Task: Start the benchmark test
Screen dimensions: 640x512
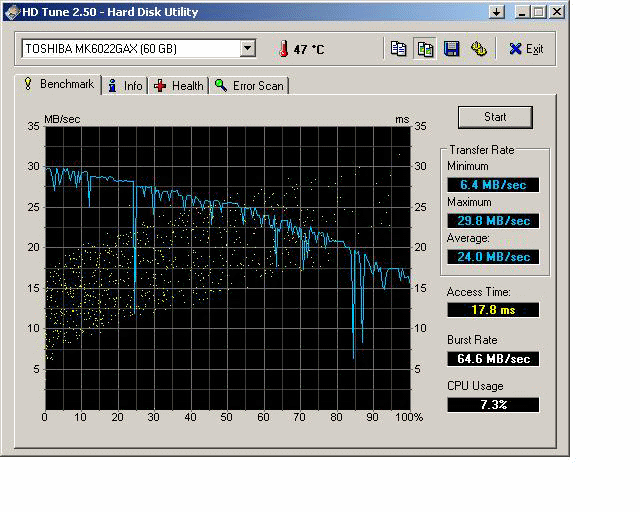Action: [495, 117]
